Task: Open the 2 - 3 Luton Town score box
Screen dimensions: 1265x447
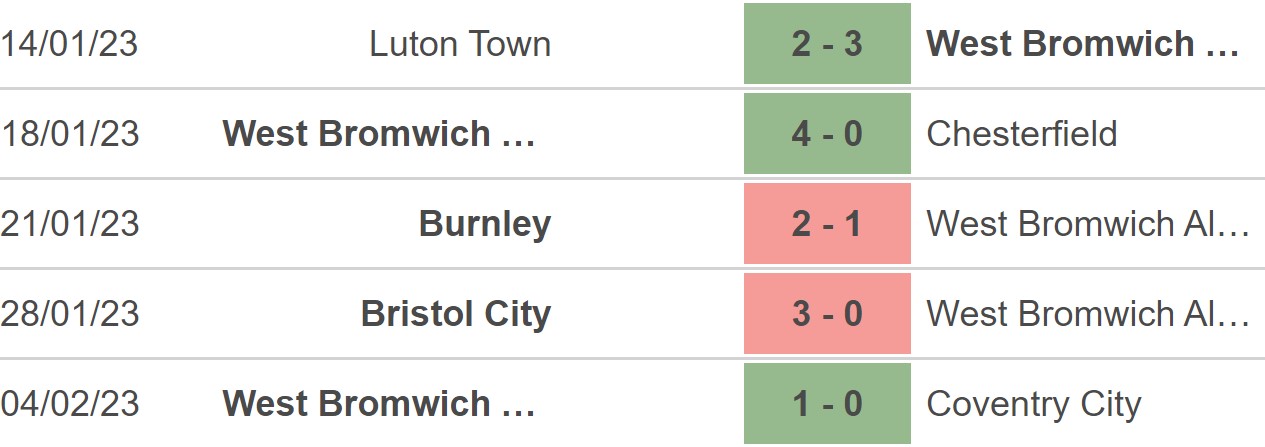Action: [827, 43]
